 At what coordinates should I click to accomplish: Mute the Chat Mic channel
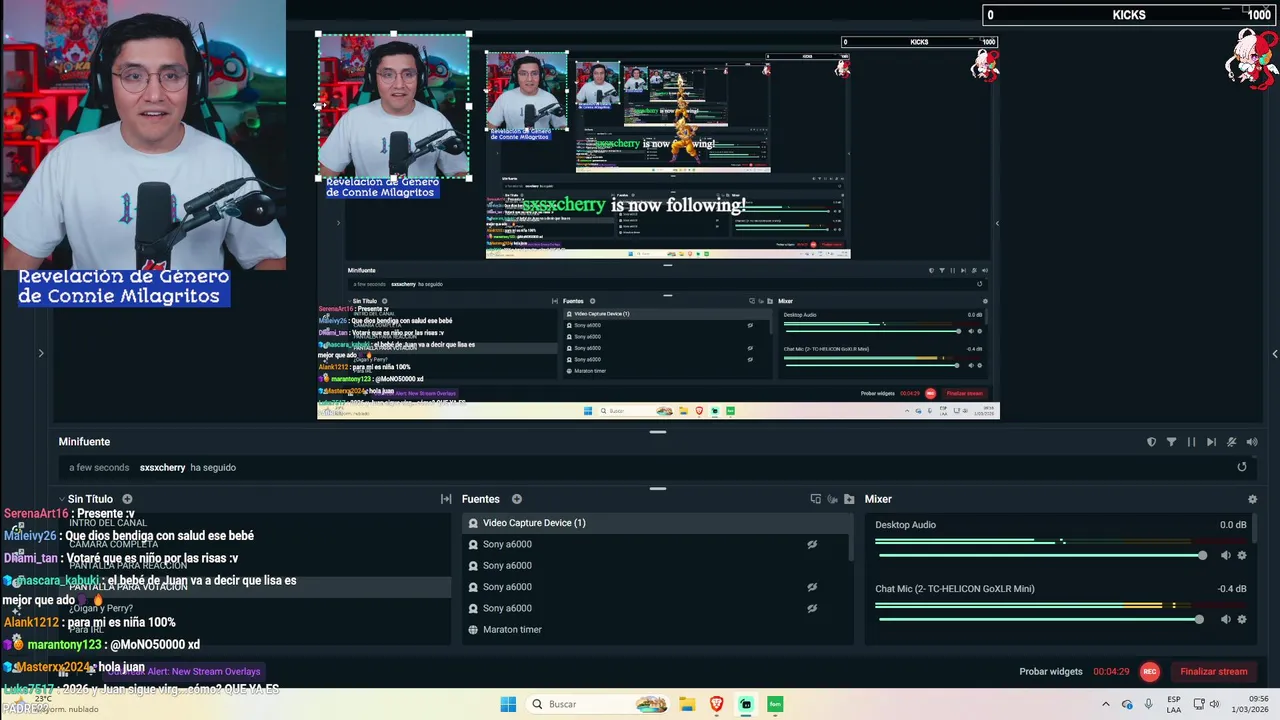pos(1226,619)
